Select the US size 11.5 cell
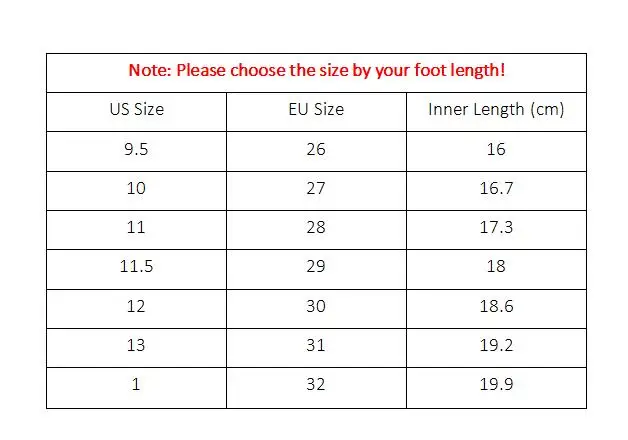 pyautogui.click(x=136, y=267)
